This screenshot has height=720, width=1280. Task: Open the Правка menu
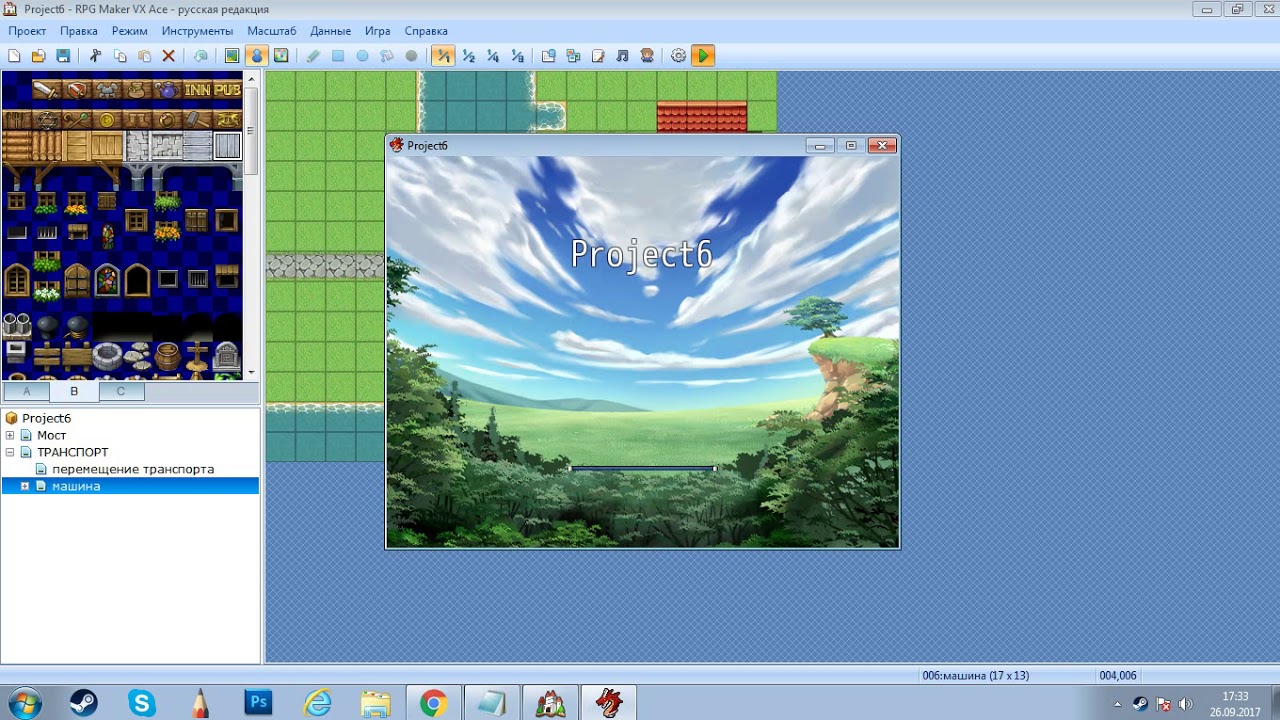coord(79,31)
